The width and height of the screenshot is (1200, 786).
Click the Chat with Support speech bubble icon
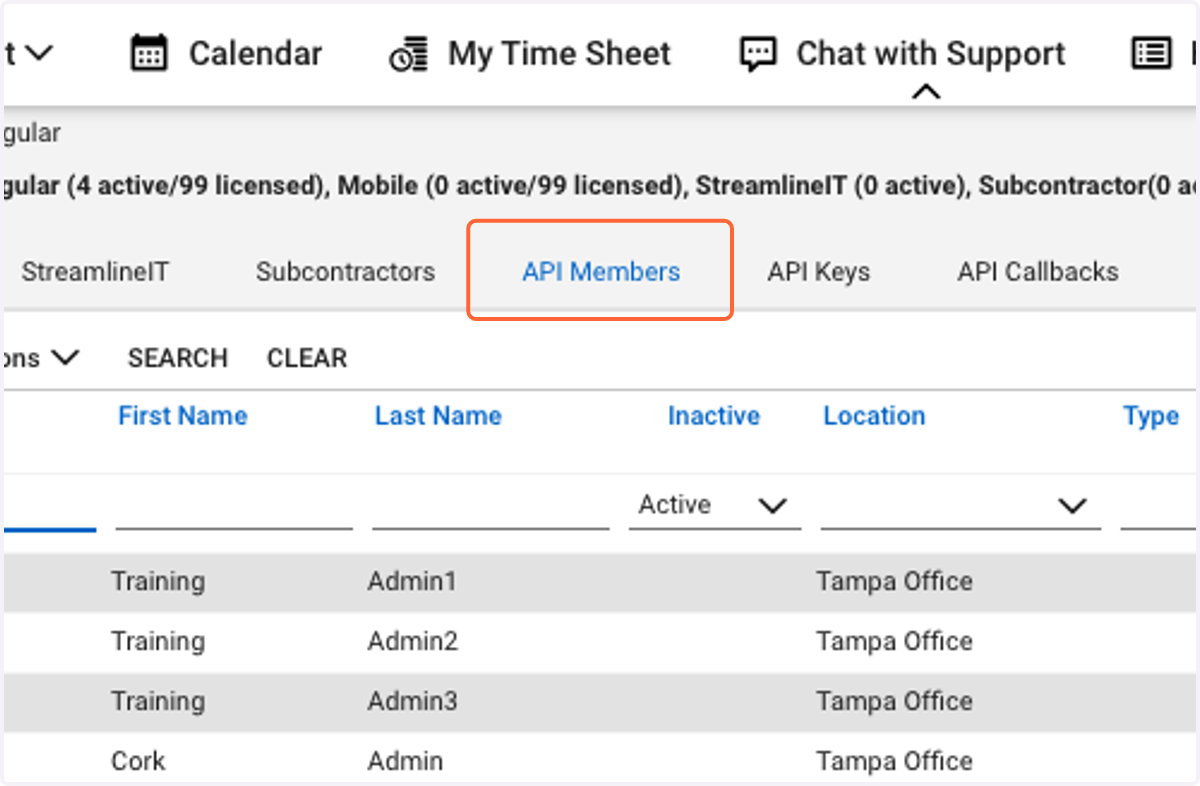pyautogui.click(x=757, y=54)
